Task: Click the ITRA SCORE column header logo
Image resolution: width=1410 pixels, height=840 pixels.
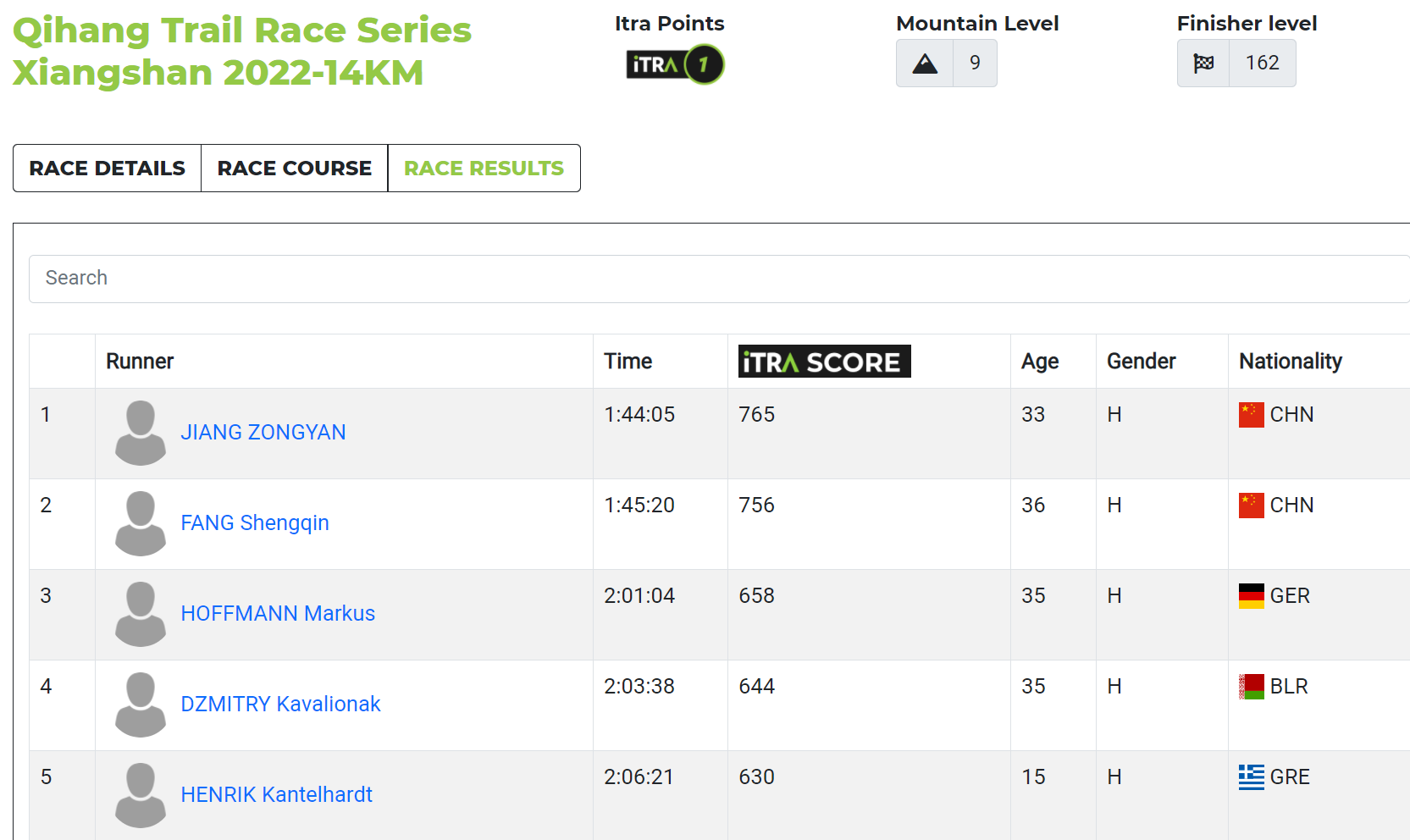Action: click(824, 362)
